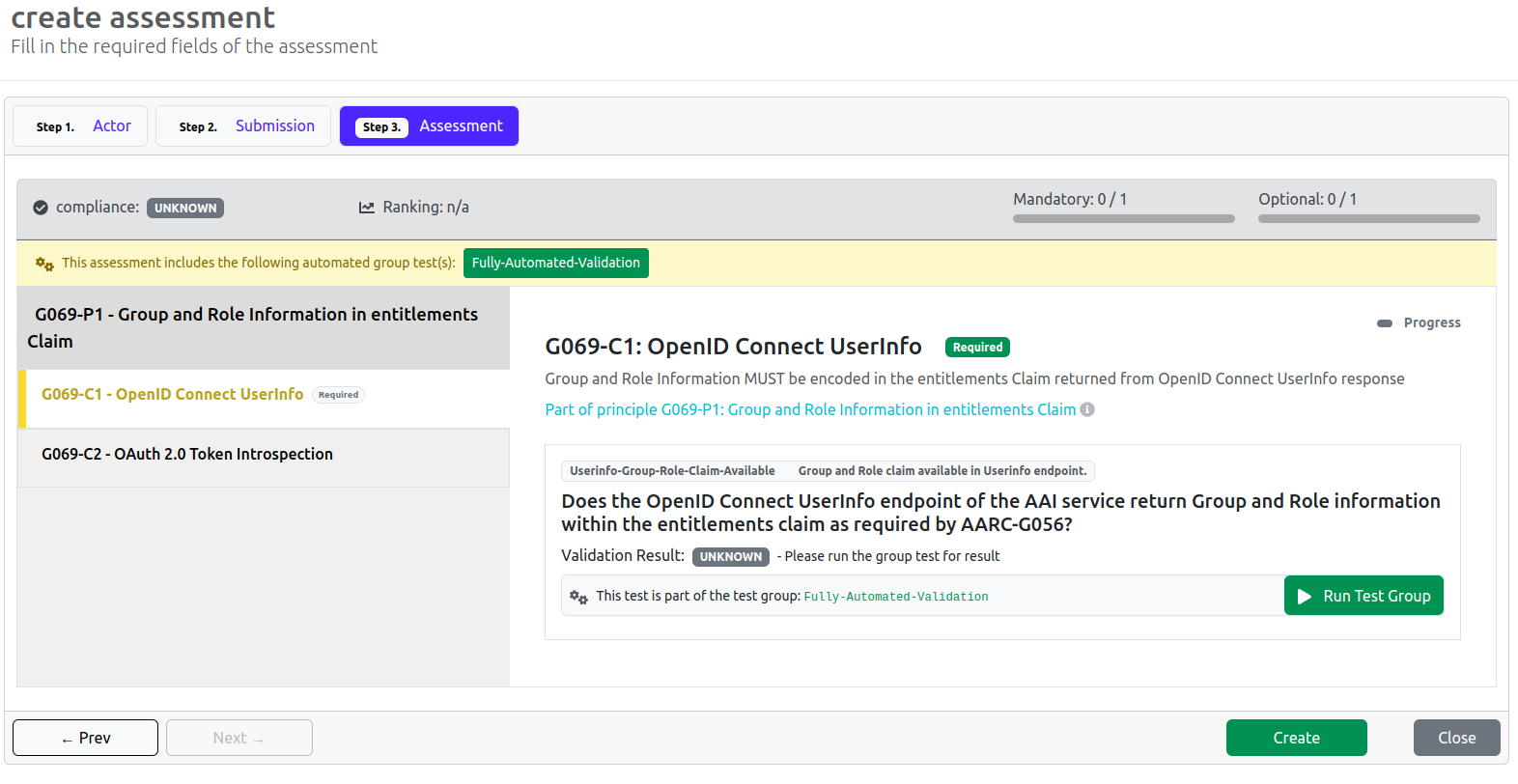Click the Mandatory progress bar
This screenshot has width=1518, height=784.
(x=1124, y=219)
